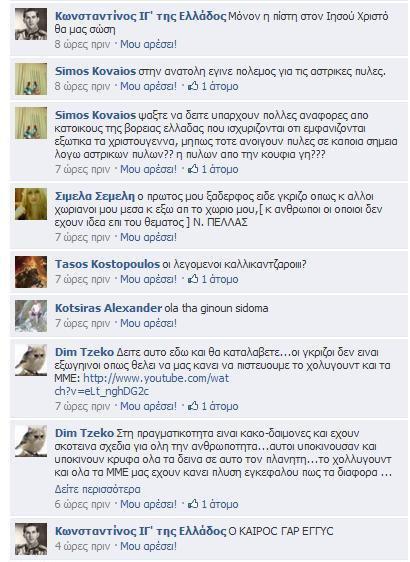410x562 pixels.
Task: Open the youtube.com link in Dim Tzeko's comment
Action: [142, 385]
